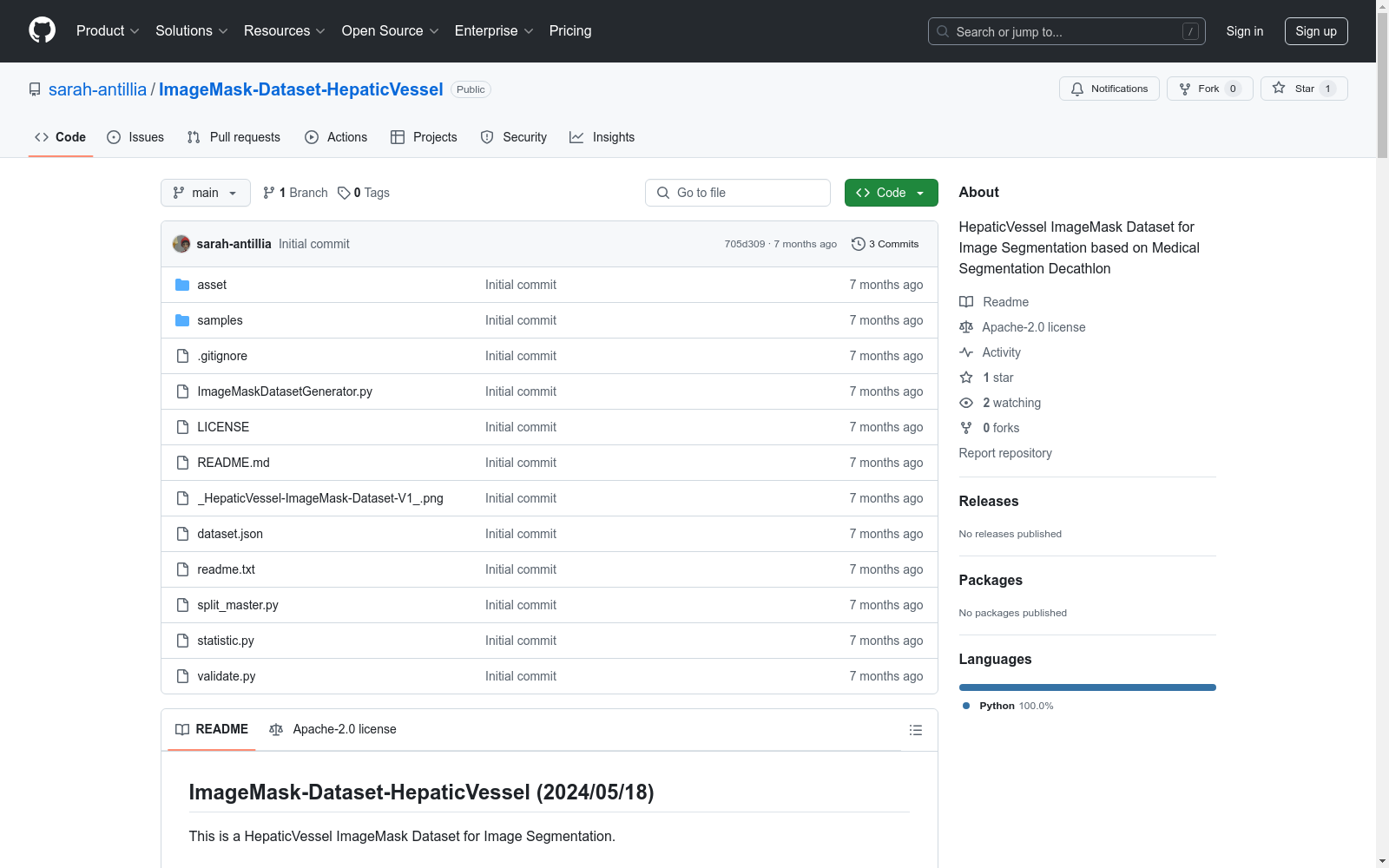Switch to the Projects tab

click(424, 137)
